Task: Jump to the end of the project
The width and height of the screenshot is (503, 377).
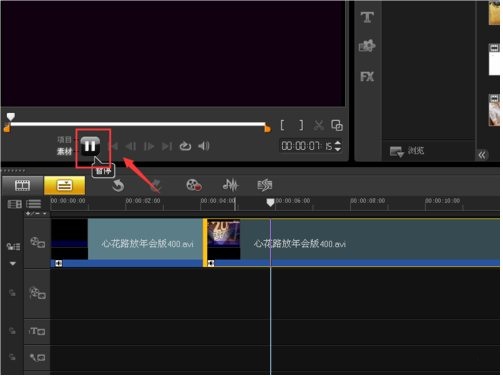Action: pyautogui.click(x=167, y=146)
